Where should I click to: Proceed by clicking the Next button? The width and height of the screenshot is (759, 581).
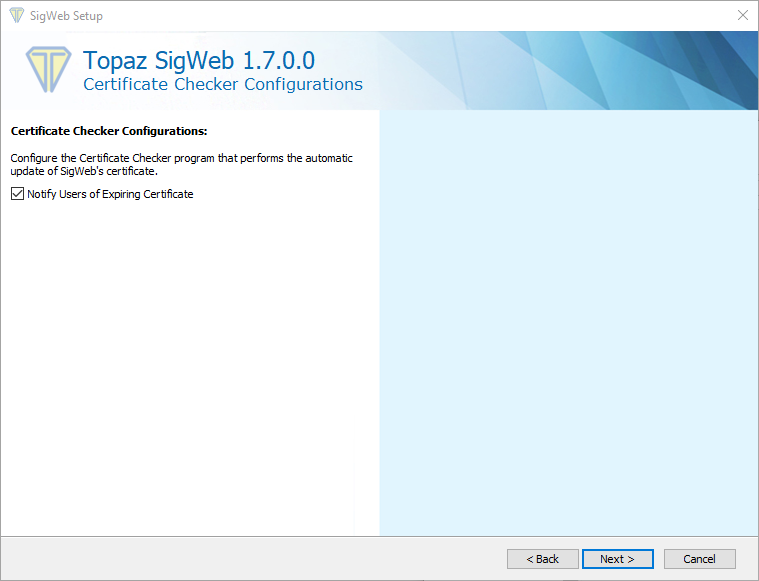pyautogui.click(x=618, y=559)
